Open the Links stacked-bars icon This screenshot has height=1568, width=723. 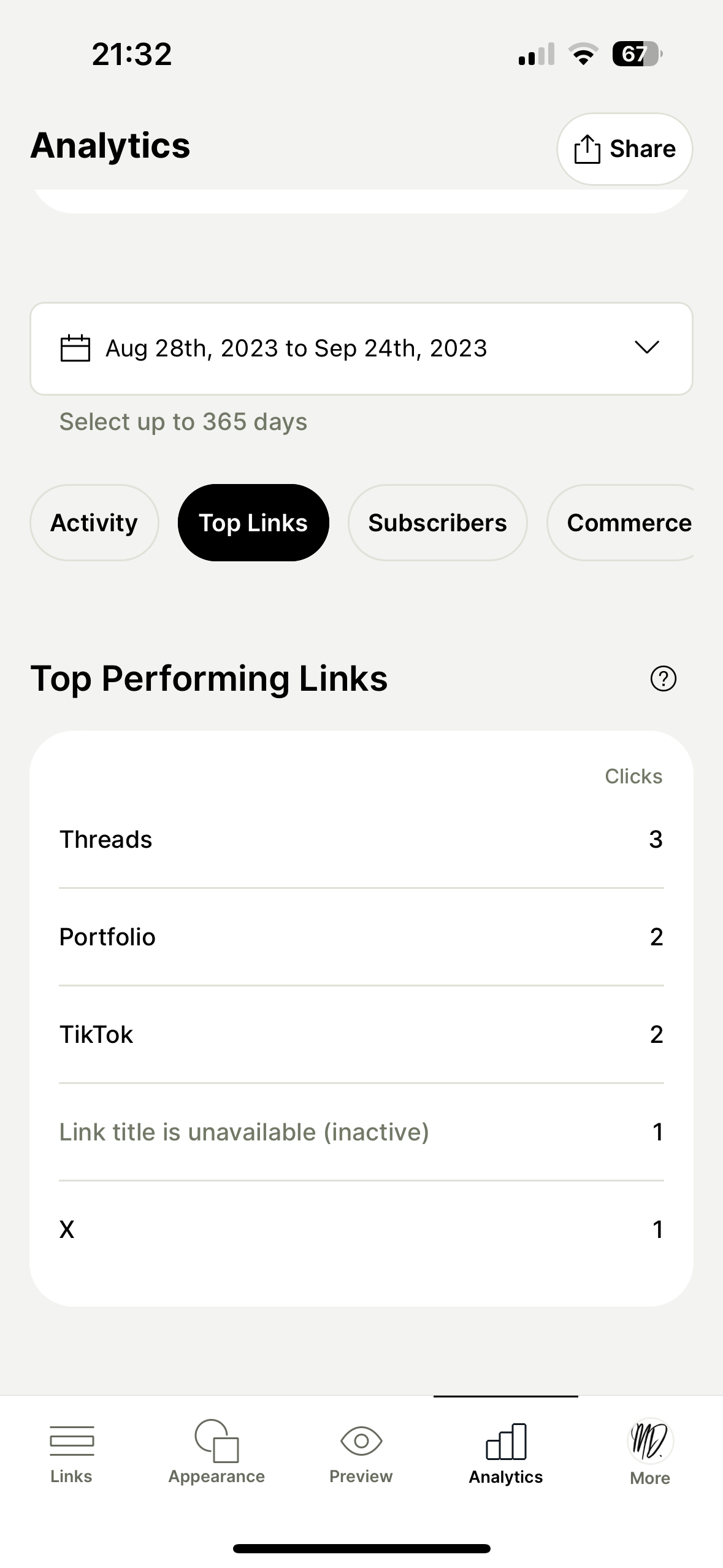[72, 1440]
